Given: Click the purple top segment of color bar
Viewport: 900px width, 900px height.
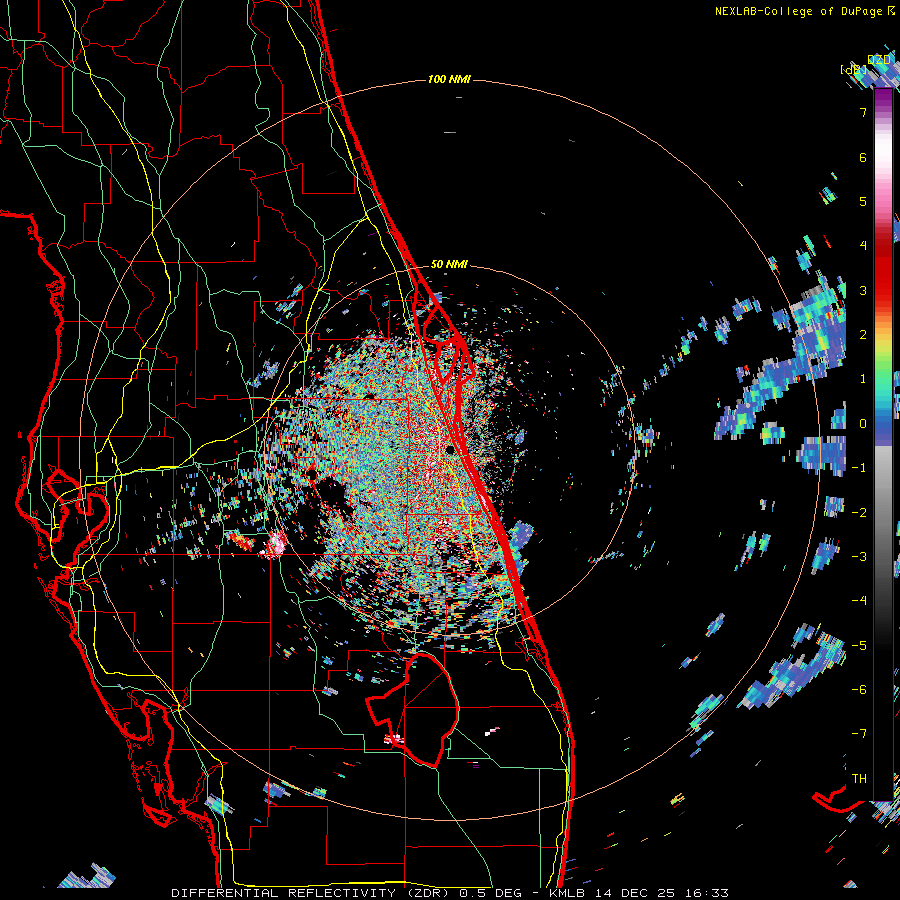Looking at the screenshot, I should click(883, 100).
